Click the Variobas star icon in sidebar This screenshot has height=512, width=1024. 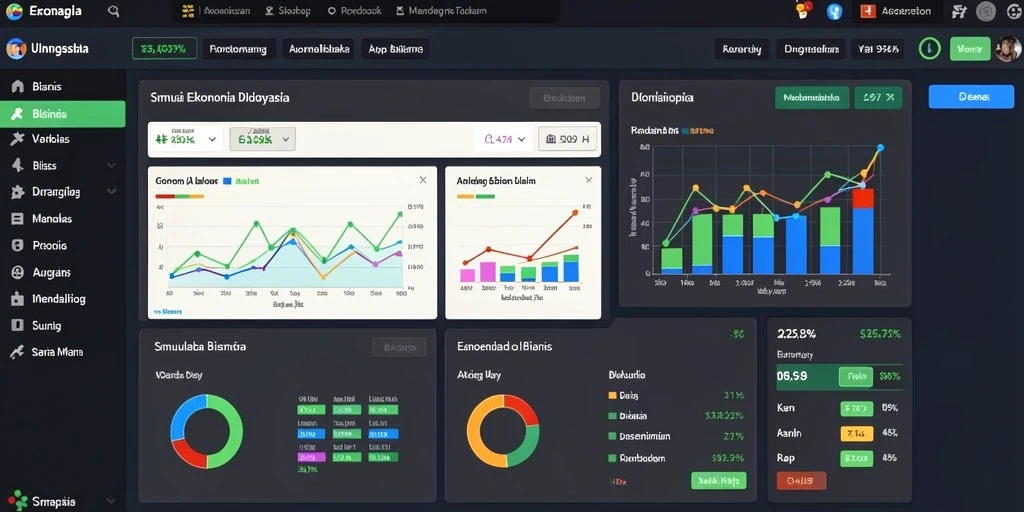18,139
